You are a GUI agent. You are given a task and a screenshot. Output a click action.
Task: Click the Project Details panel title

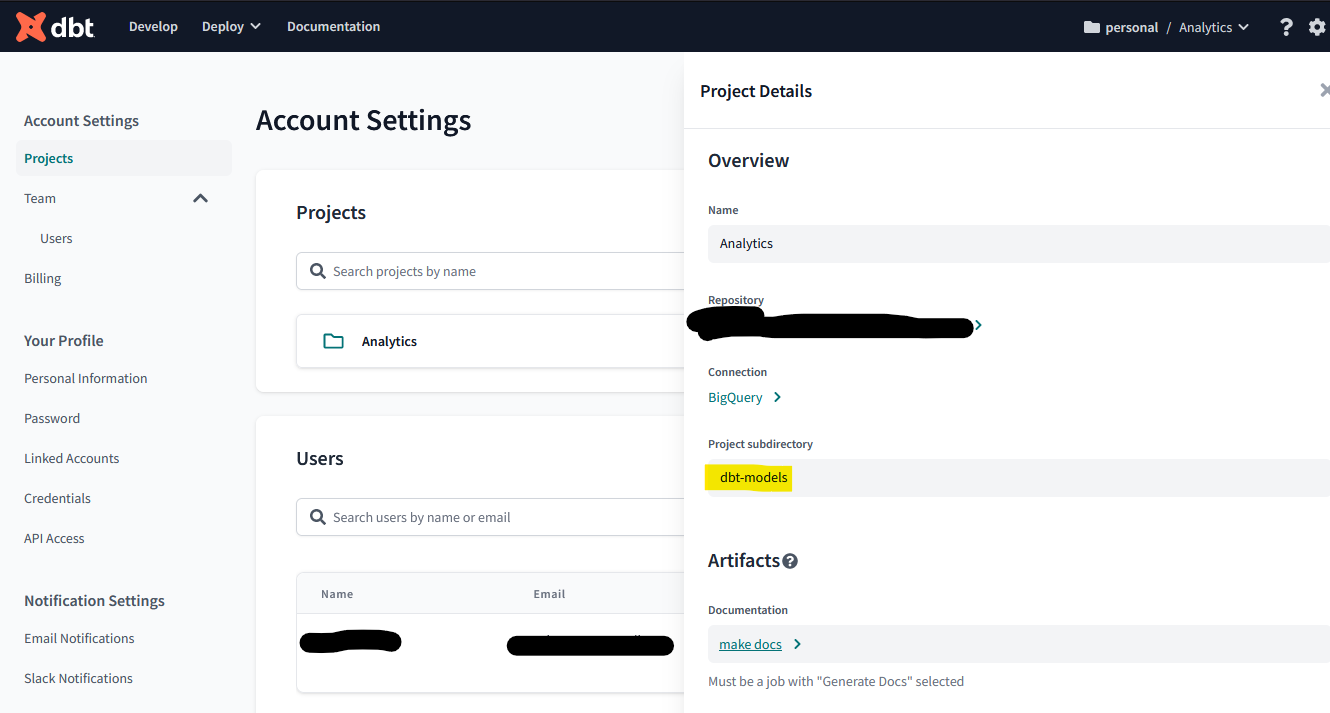click(x=756, y=91)
